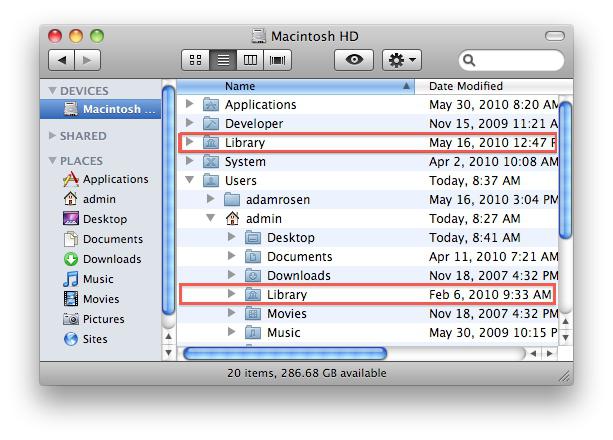
Task: Select the System folder icon
Action: [211, 162]
